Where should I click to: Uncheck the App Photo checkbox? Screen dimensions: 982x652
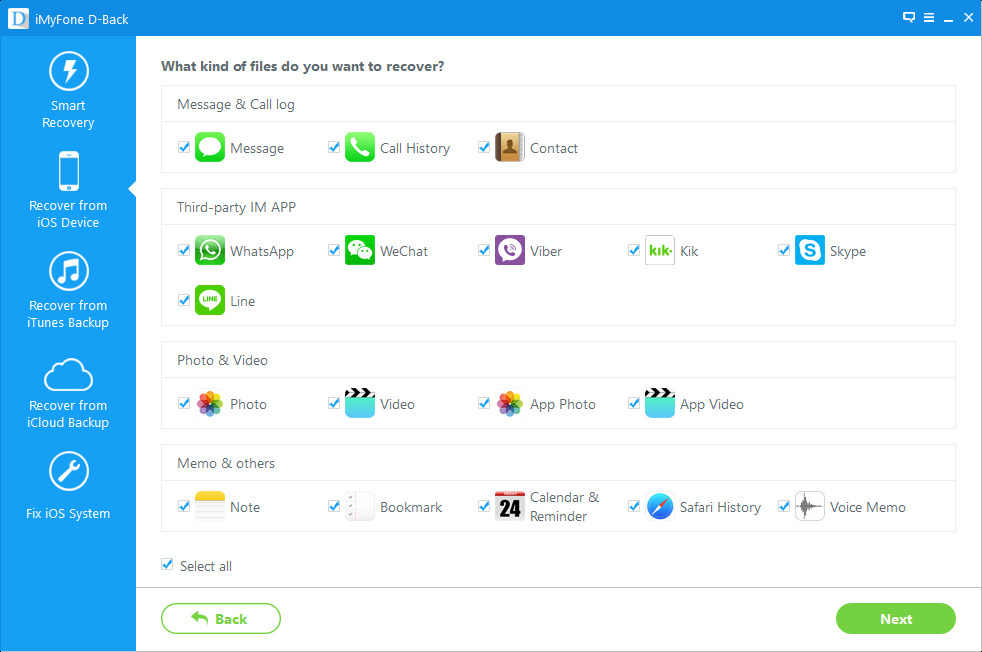click(483, 403)
